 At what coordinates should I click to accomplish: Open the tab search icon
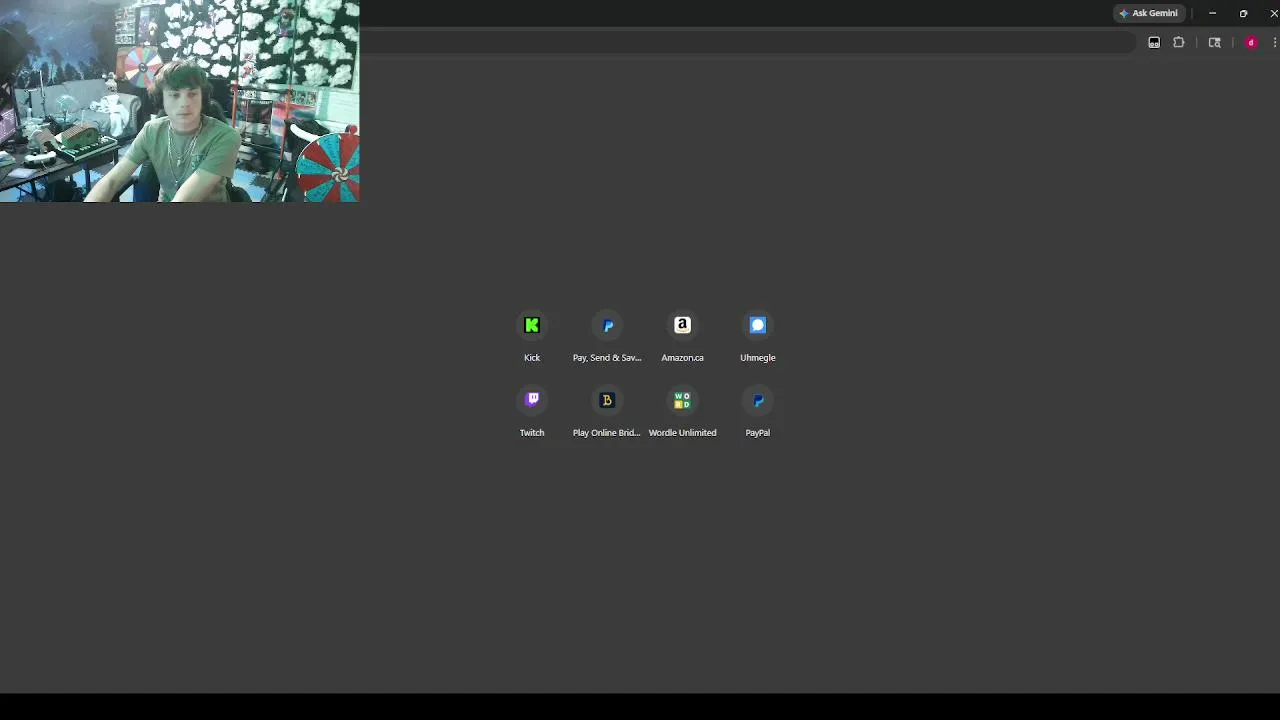[x=1215, y=42]
